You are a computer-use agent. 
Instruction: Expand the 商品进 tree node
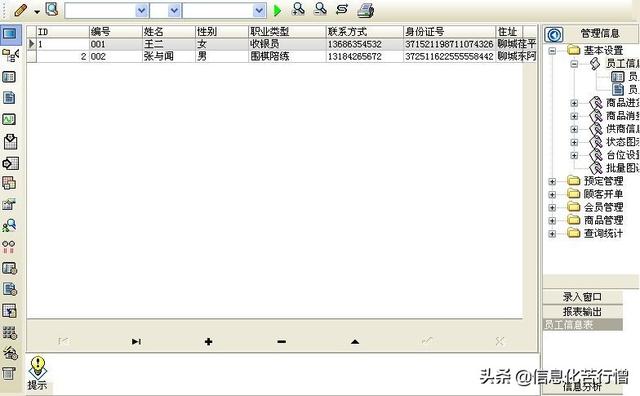(x=574, y=103)
